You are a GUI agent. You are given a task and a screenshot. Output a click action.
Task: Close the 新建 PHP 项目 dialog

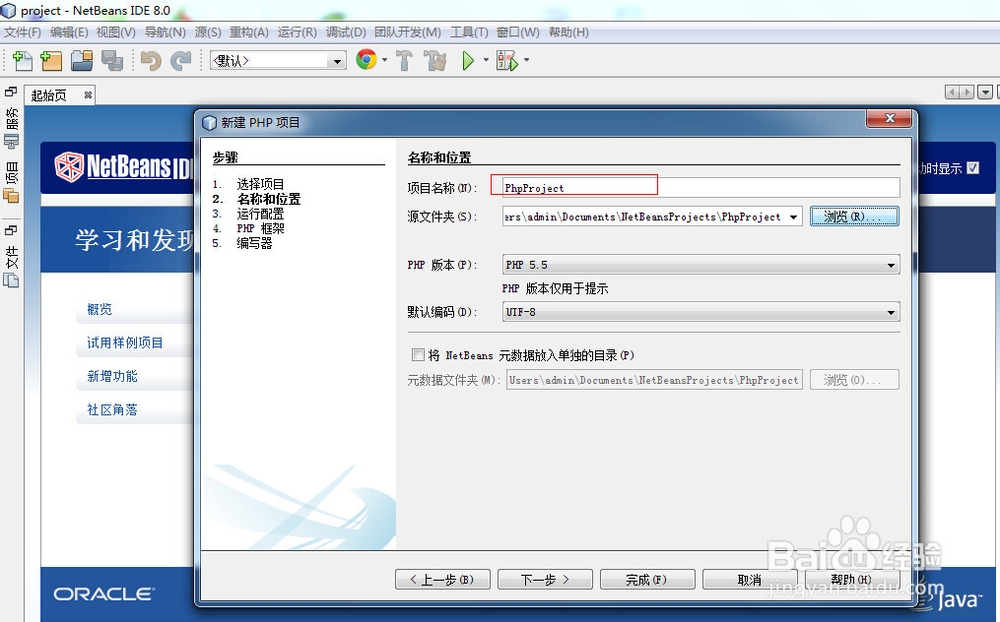point(890,118)
